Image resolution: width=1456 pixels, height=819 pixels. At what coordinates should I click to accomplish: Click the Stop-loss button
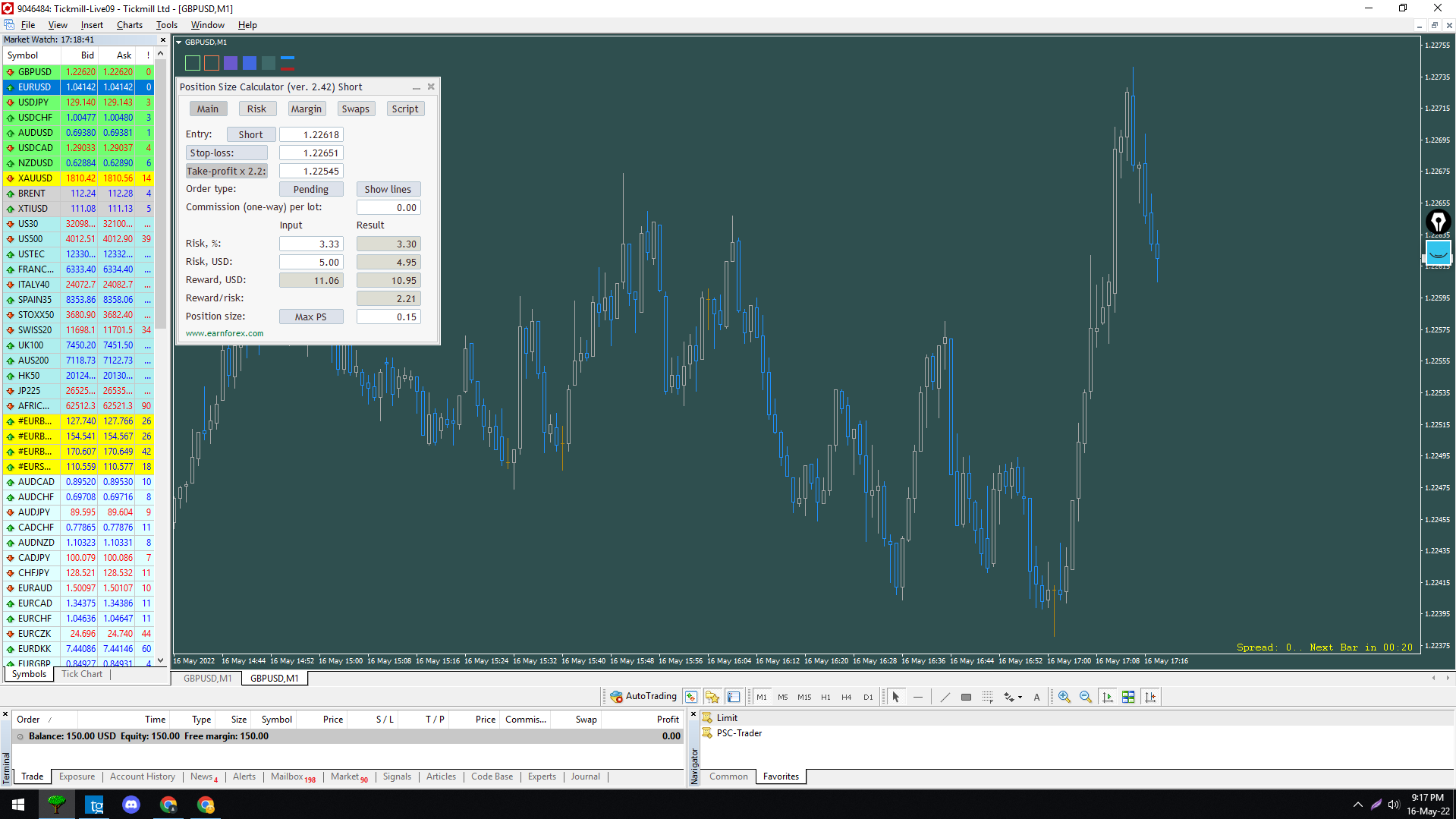[x=227, y=153]
